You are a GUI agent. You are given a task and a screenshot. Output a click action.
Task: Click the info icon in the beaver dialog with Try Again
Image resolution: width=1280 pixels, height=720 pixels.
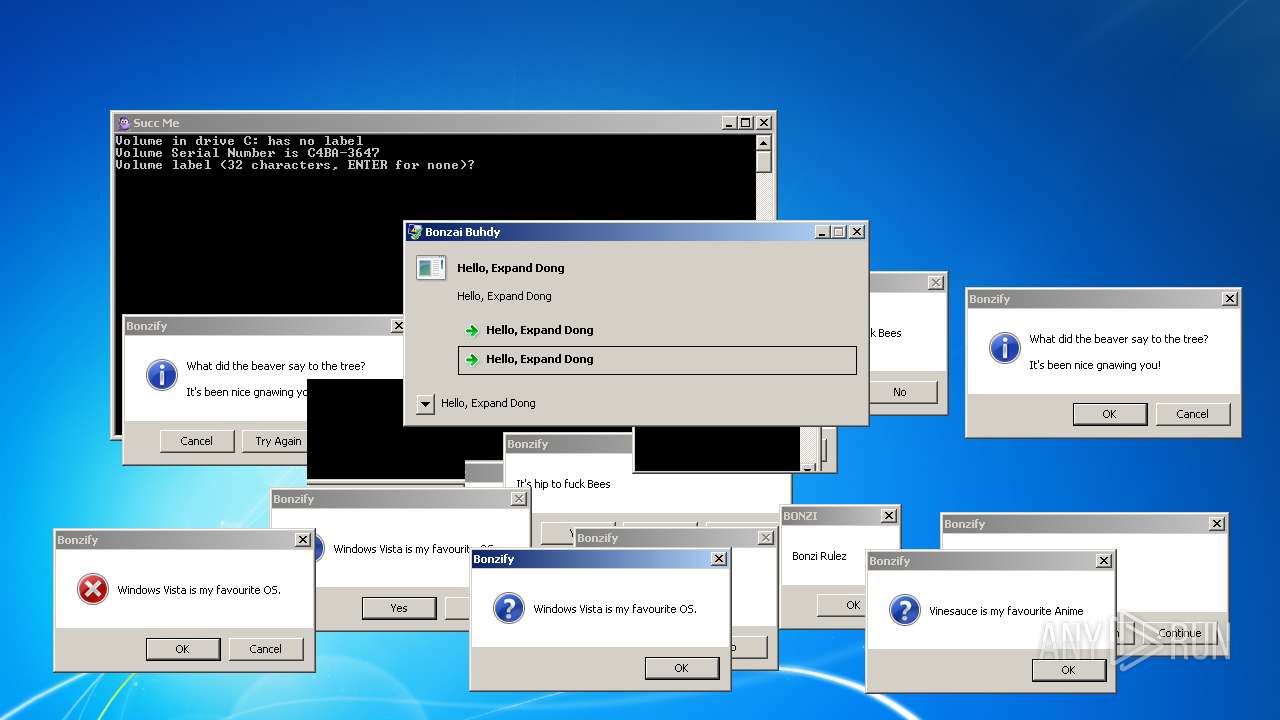(161, 375)
